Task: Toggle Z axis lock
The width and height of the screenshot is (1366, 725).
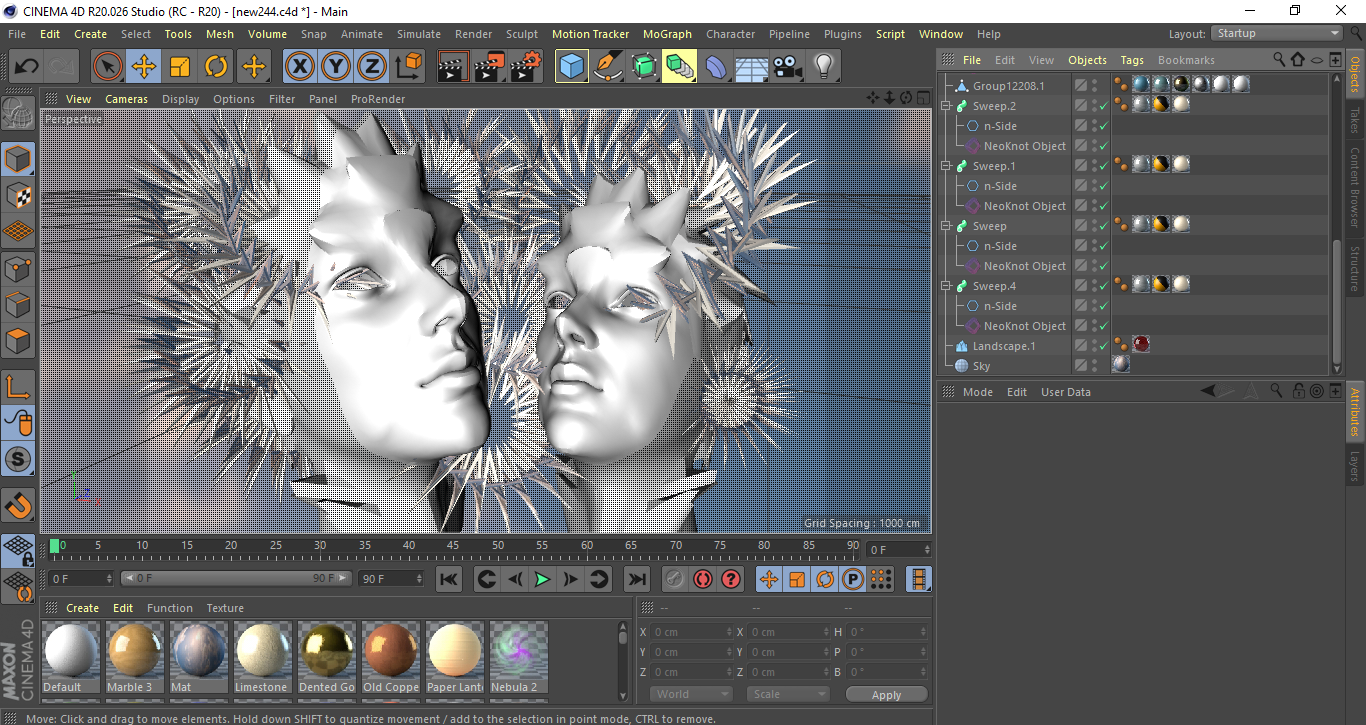Action: pos(372,67)
